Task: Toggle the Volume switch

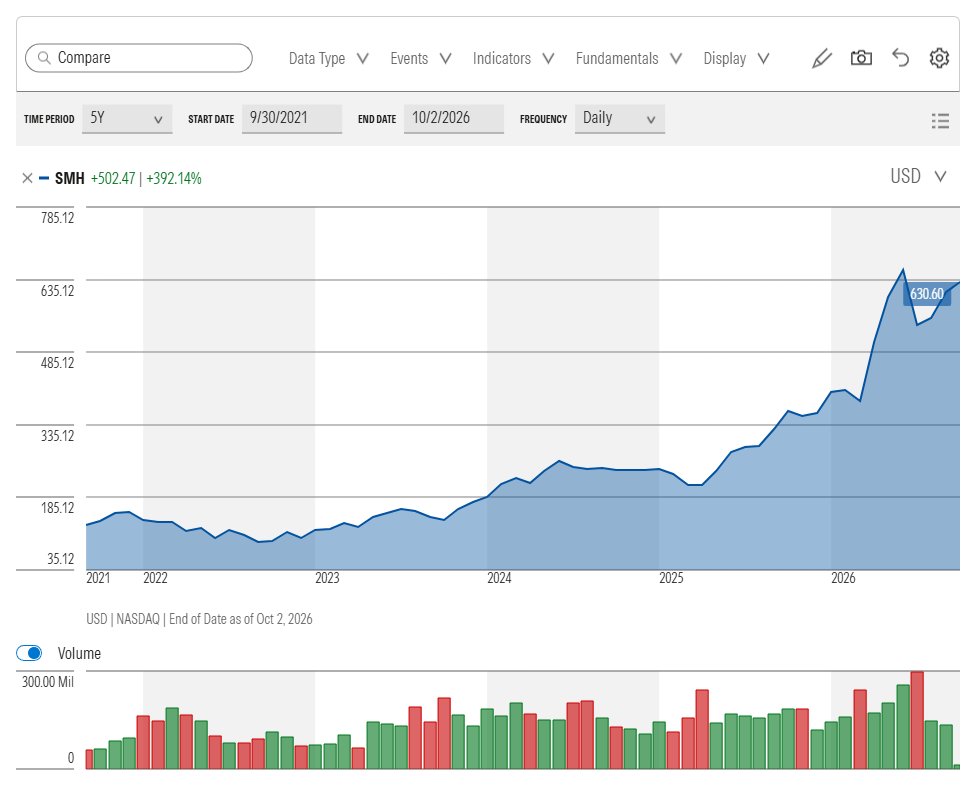Action: (x=29, y=652)
